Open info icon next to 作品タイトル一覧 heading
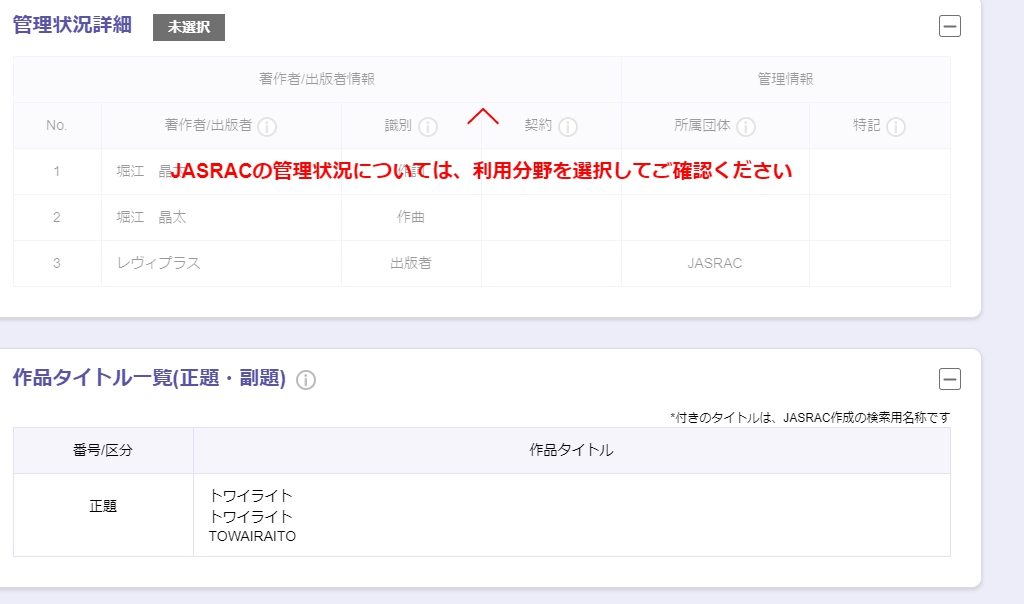The width and height of the screenshot is (1024, 604). pyautogui.click(x=306, y=380)
